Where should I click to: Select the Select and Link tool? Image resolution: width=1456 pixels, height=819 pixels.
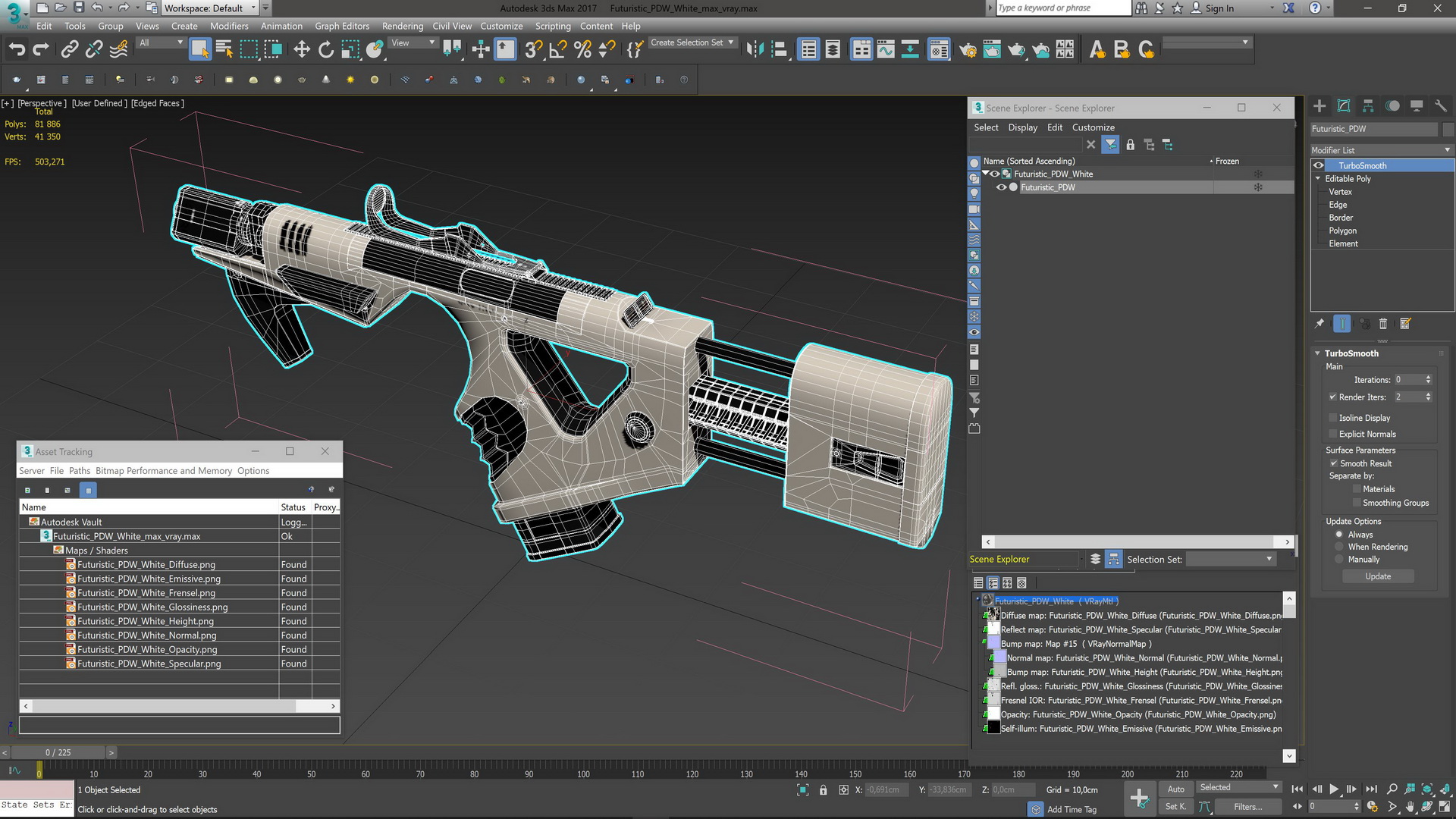tap(69, 50)
